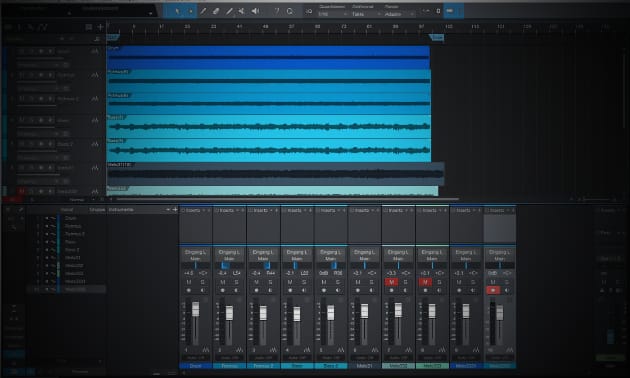This screenshot has height=378, width=630.
Task: Click the Melo21 channel name label
Action: point(364,366)
